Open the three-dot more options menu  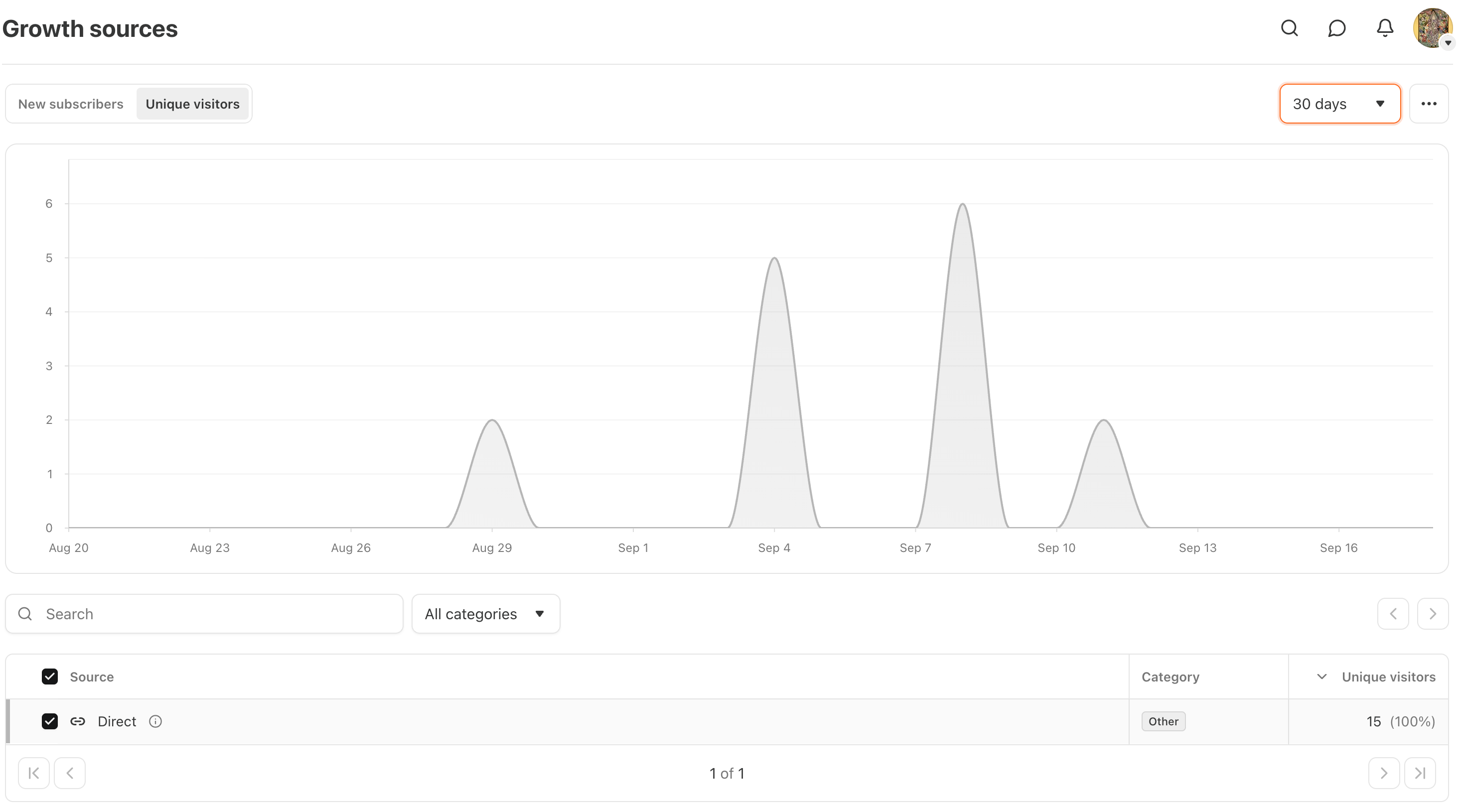pyautogui.click(x=1429, y=104)
